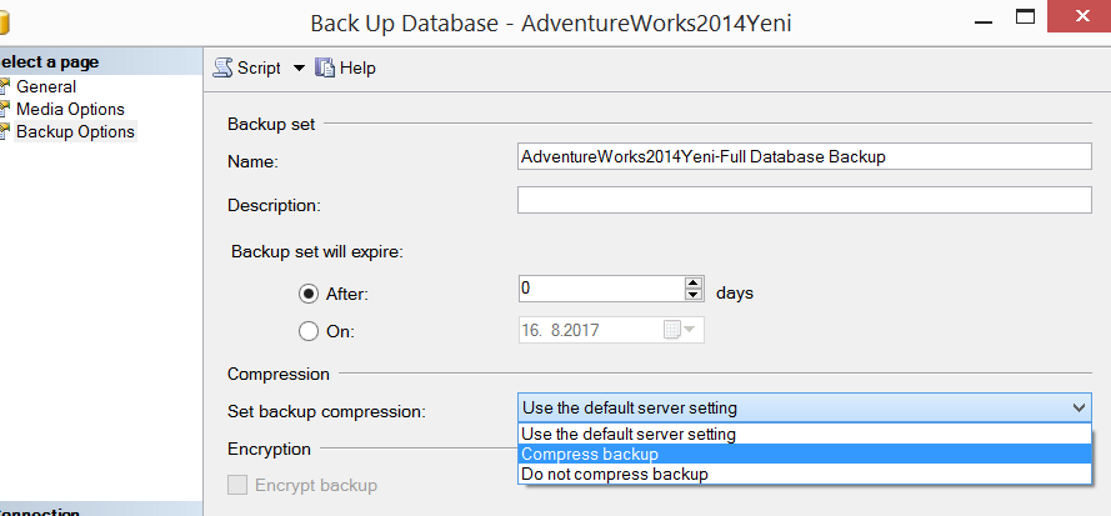Viewport: 1111px width, 516px height.
Task: Choose Compress backup from the list
Action: [804, 454]
